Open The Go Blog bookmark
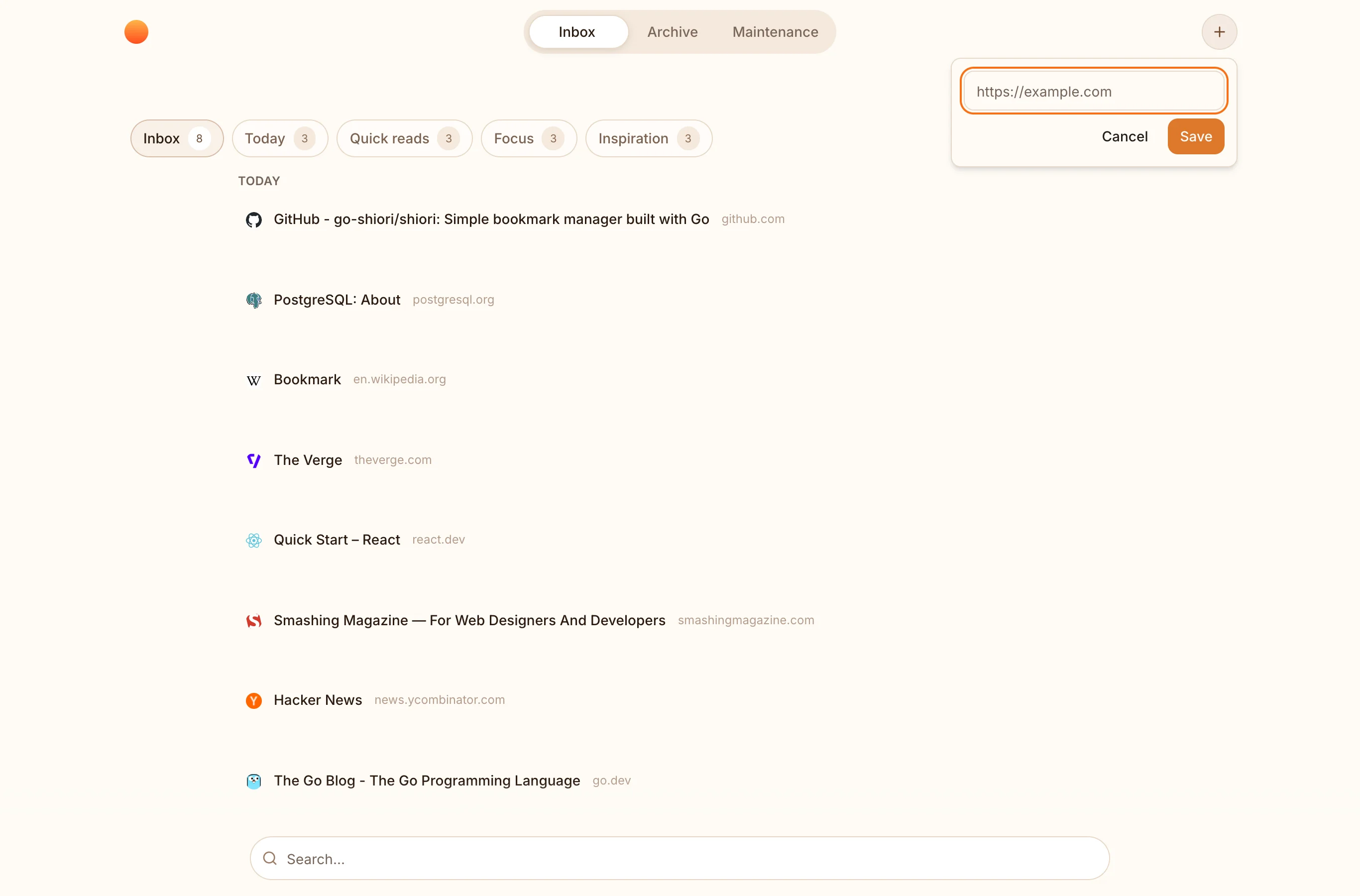The height and width of the screenshot is (896, 1360). [x=426, y=781]
